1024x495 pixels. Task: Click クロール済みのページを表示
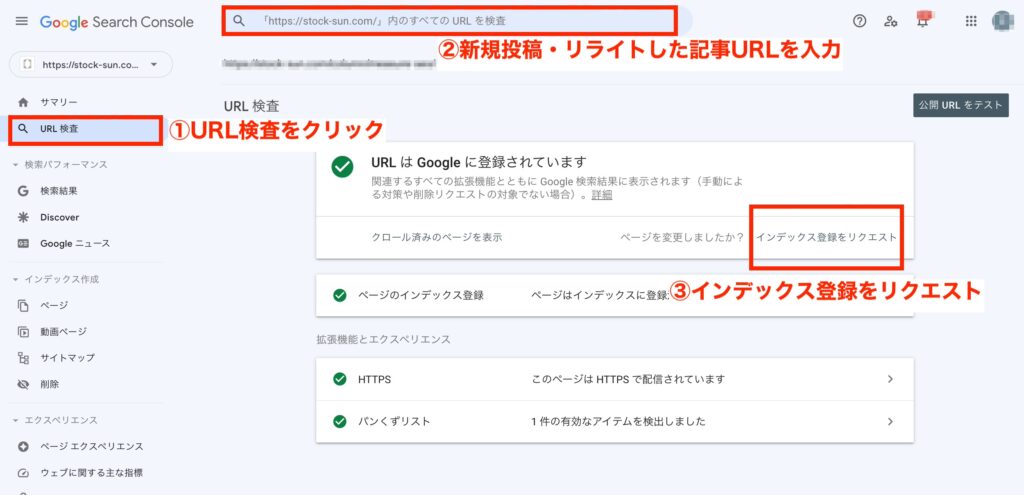click(437, 238)
